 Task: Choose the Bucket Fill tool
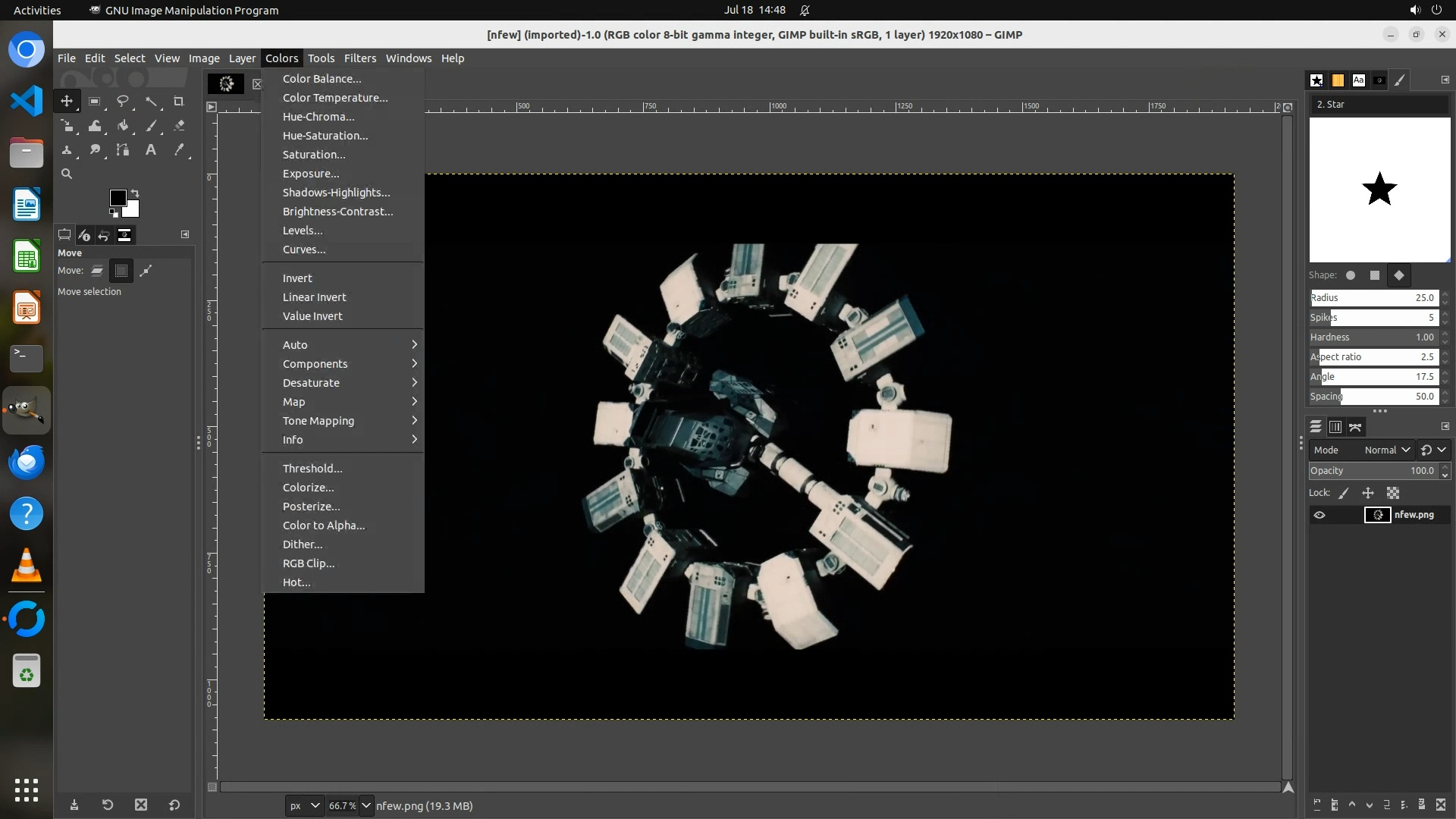(123, 126)
